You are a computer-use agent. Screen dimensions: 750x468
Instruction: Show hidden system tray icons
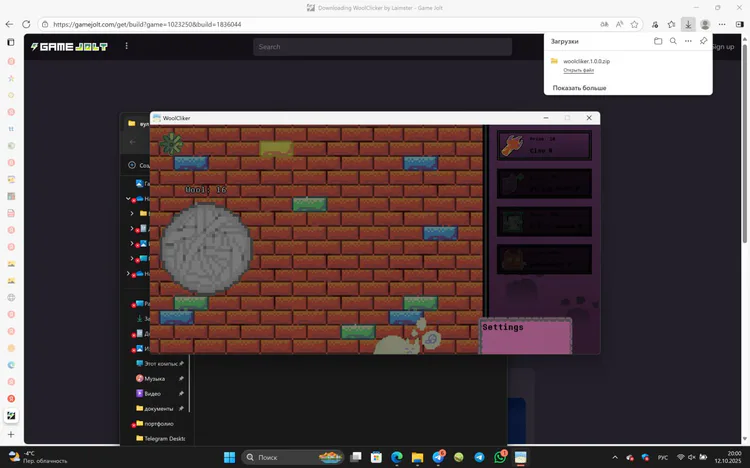click(x=615, y=457)
